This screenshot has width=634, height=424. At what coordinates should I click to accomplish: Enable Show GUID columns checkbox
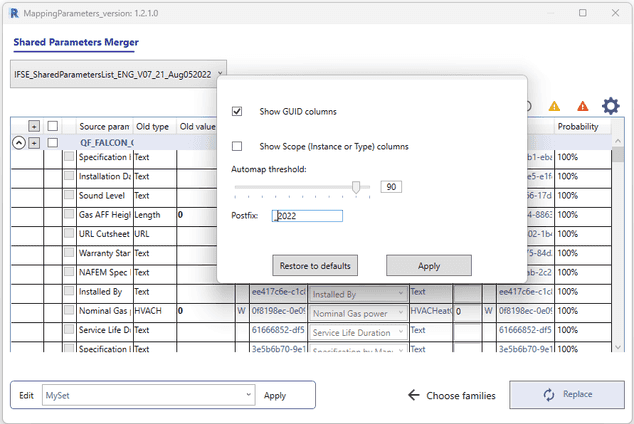pos(237,111)
